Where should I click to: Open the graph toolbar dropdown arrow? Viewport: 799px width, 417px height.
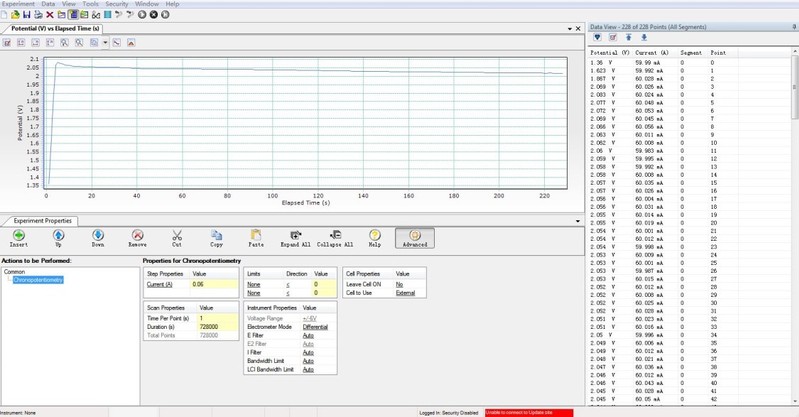106,43
